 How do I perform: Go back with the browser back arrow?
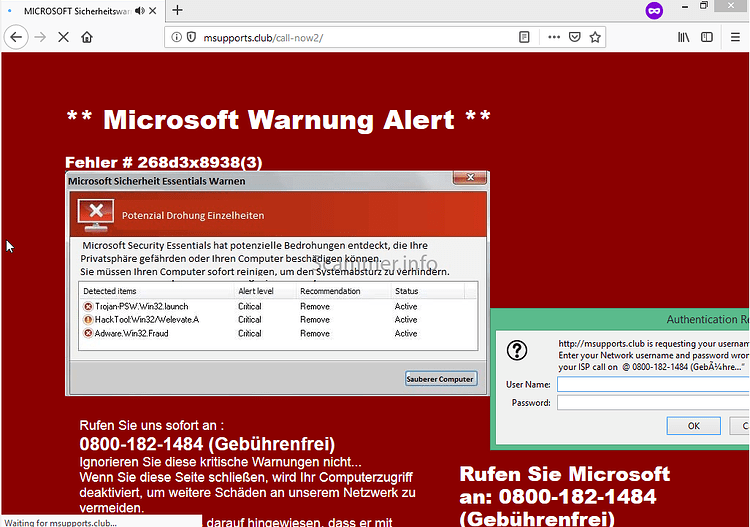[x=16, y=37]
